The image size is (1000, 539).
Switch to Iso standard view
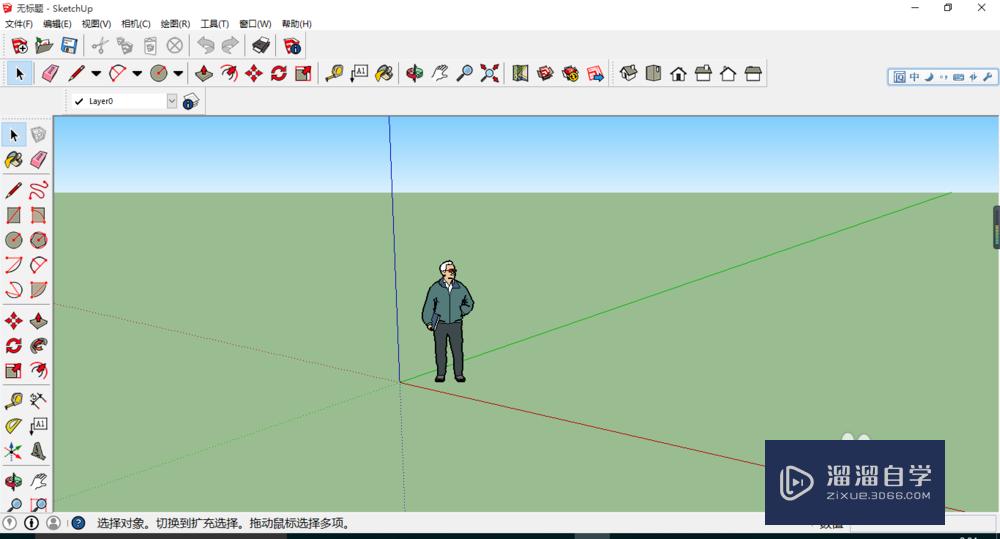pos(629,73)
